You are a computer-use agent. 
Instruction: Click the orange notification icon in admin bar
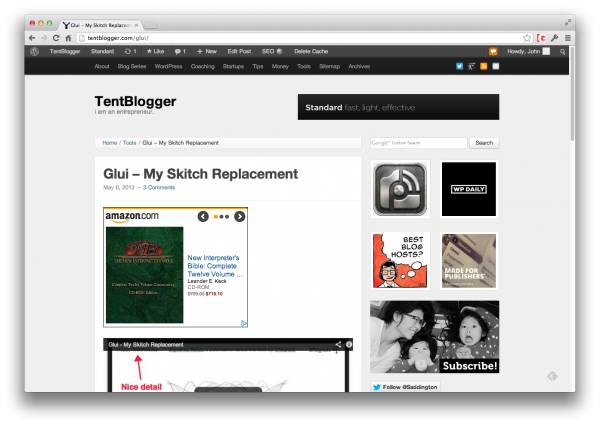pyautogui.click(x=493, y=51)
